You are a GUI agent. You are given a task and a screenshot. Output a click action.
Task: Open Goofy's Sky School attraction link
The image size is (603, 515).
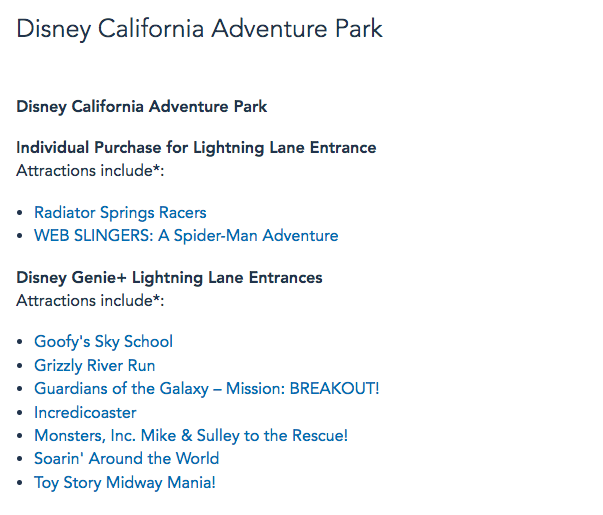pyautogui.click(x=103, y=341)
